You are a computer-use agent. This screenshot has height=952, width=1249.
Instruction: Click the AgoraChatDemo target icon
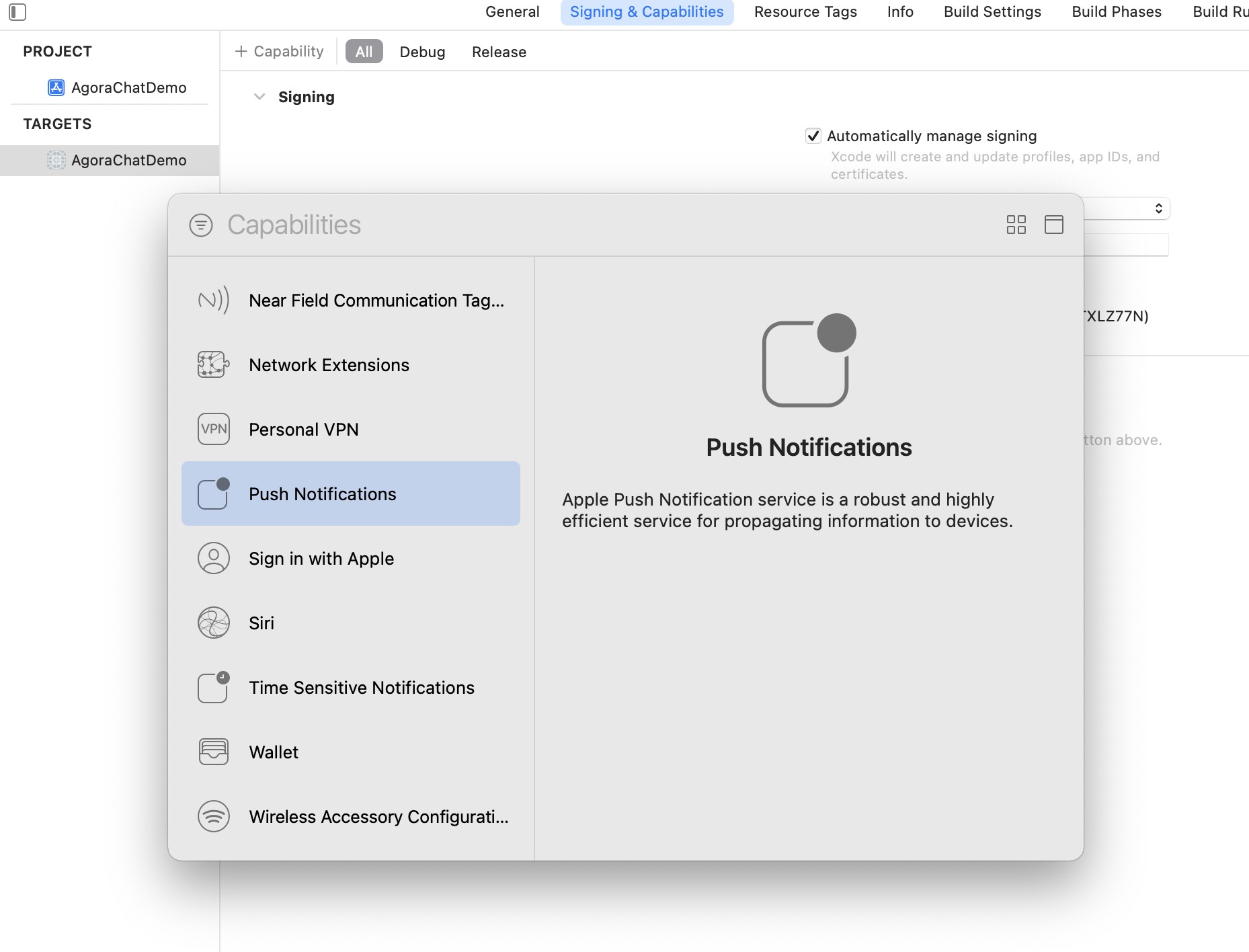(x=56, y=160)
